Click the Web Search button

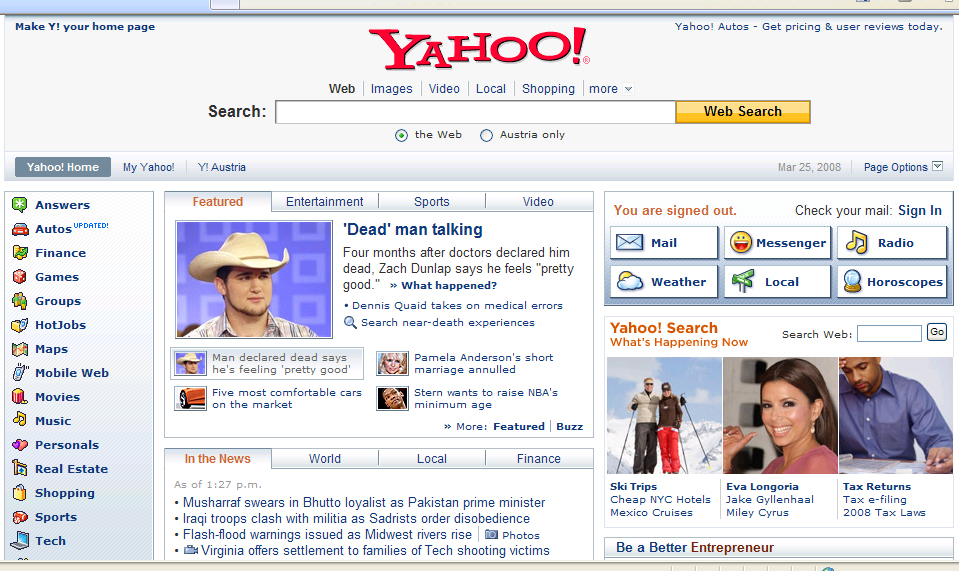click(x=742, y=112)
